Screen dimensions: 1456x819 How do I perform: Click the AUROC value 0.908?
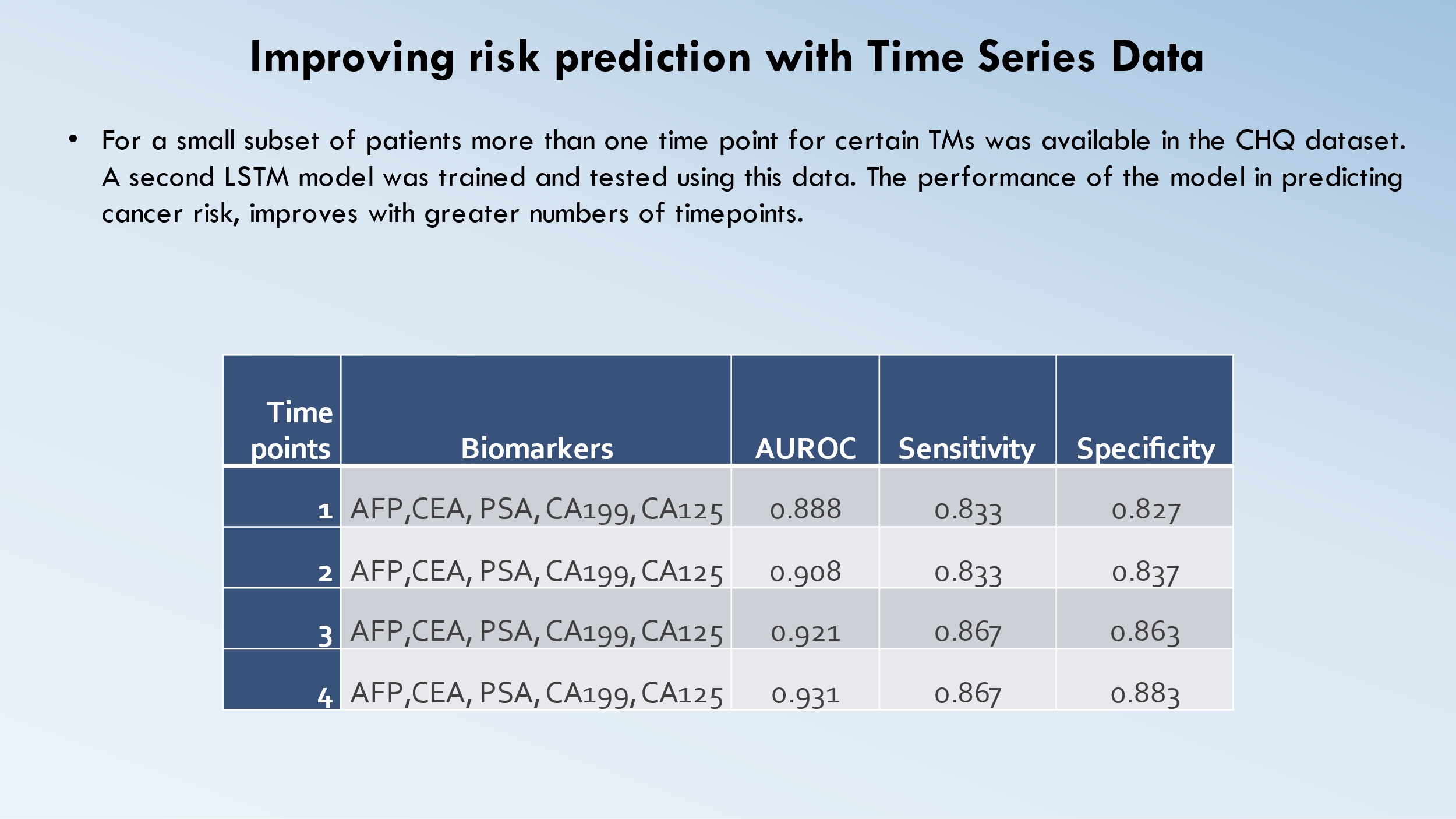click(805, 571)
